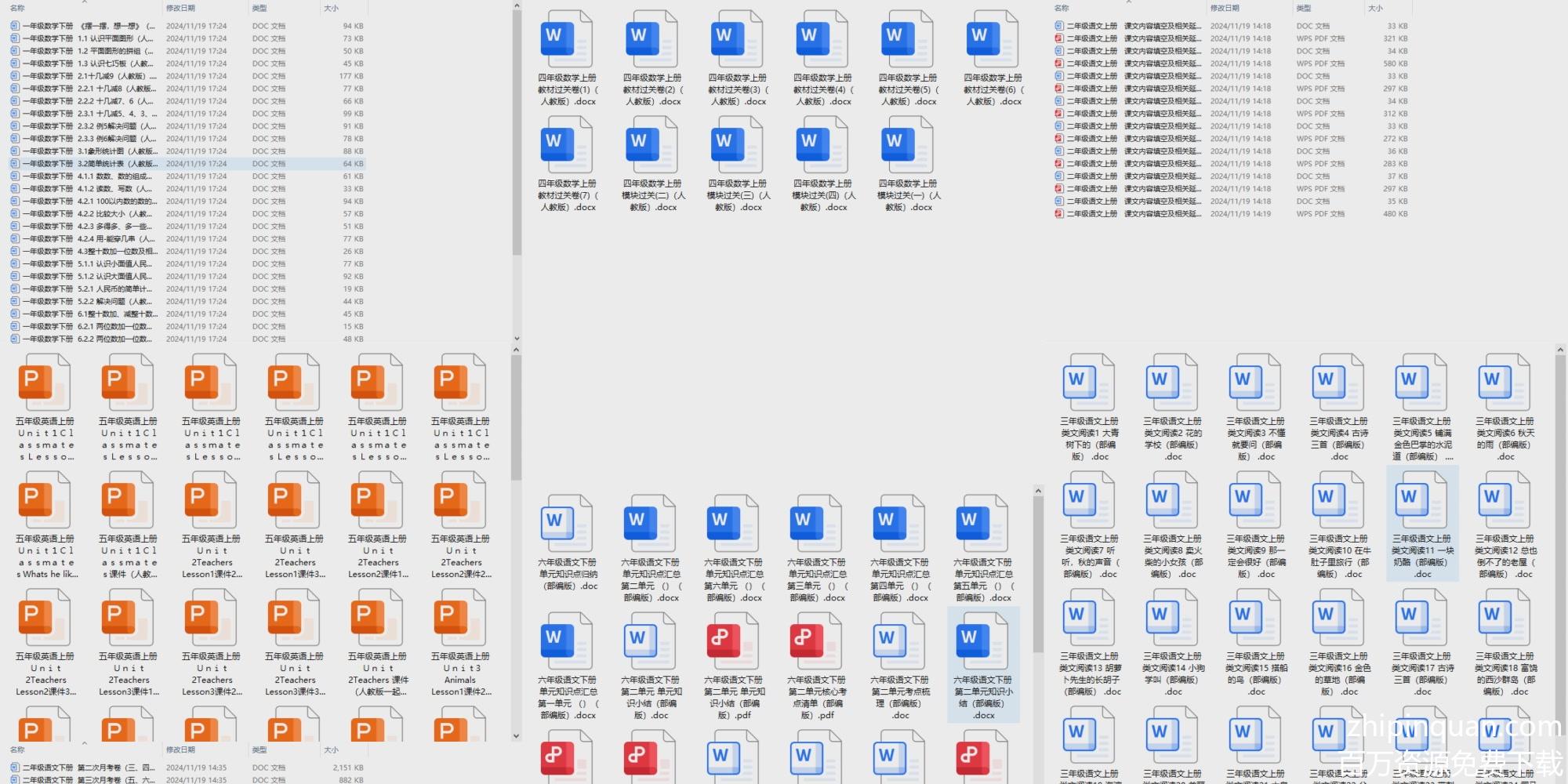Select 六年级语文下册 第二单元核心考点清单 PDF icon
1568x784 pixels.
pyautogui.click(x=815, y=643)
